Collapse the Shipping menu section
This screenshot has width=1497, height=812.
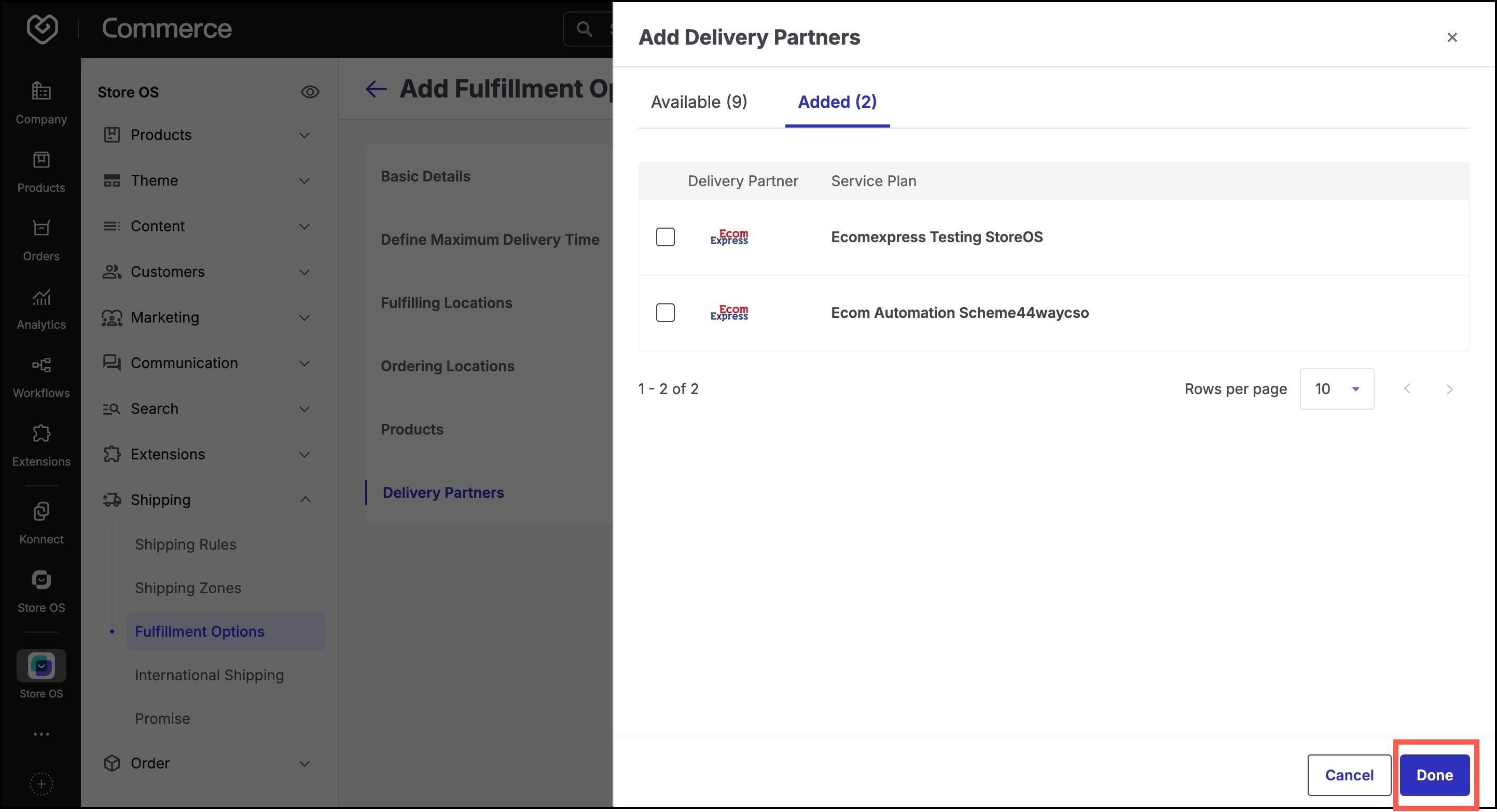[x=304, y=500]
